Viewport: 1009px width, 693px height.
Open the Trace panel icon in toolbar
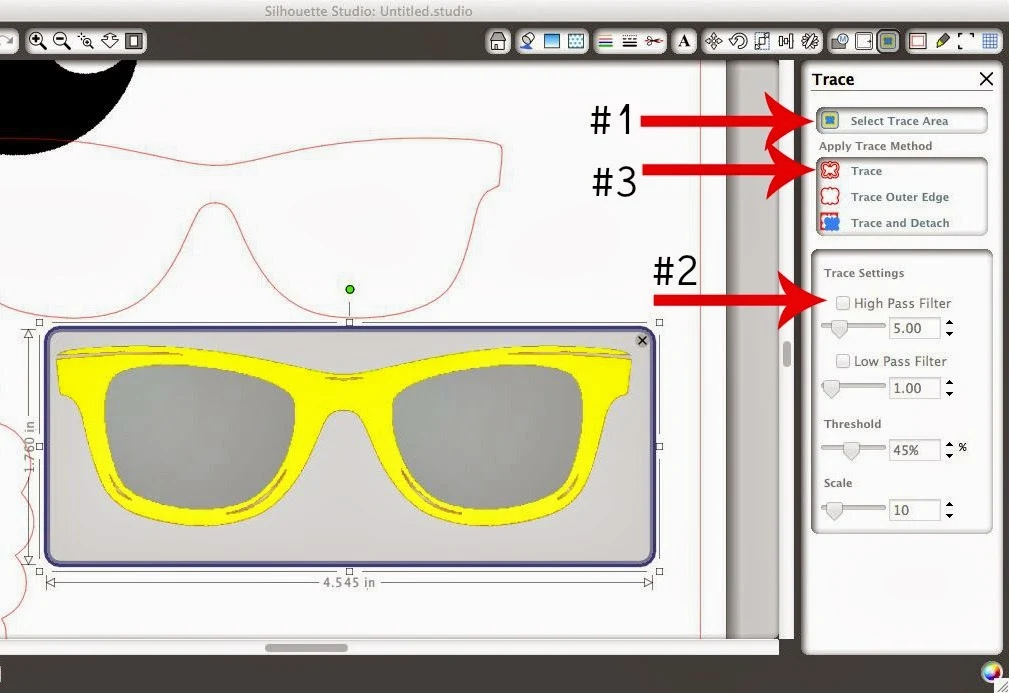pyautogui.click(x=888, y=41)
